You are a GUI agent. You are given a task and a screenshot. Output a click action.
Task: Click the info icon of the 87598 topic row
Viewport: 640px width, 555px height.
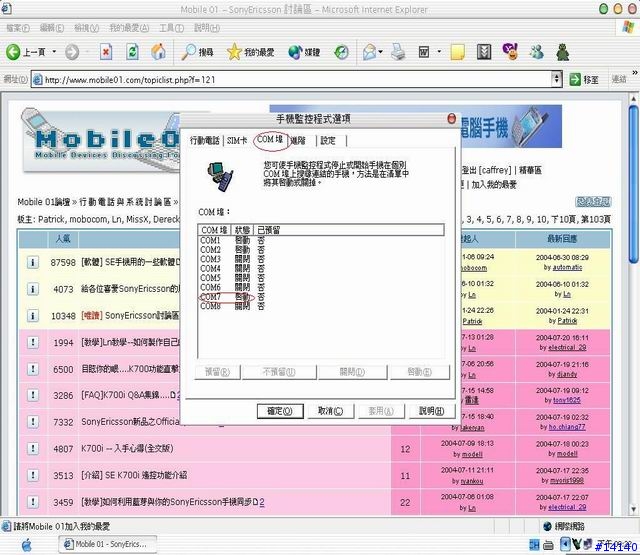[x=33, y=262]
